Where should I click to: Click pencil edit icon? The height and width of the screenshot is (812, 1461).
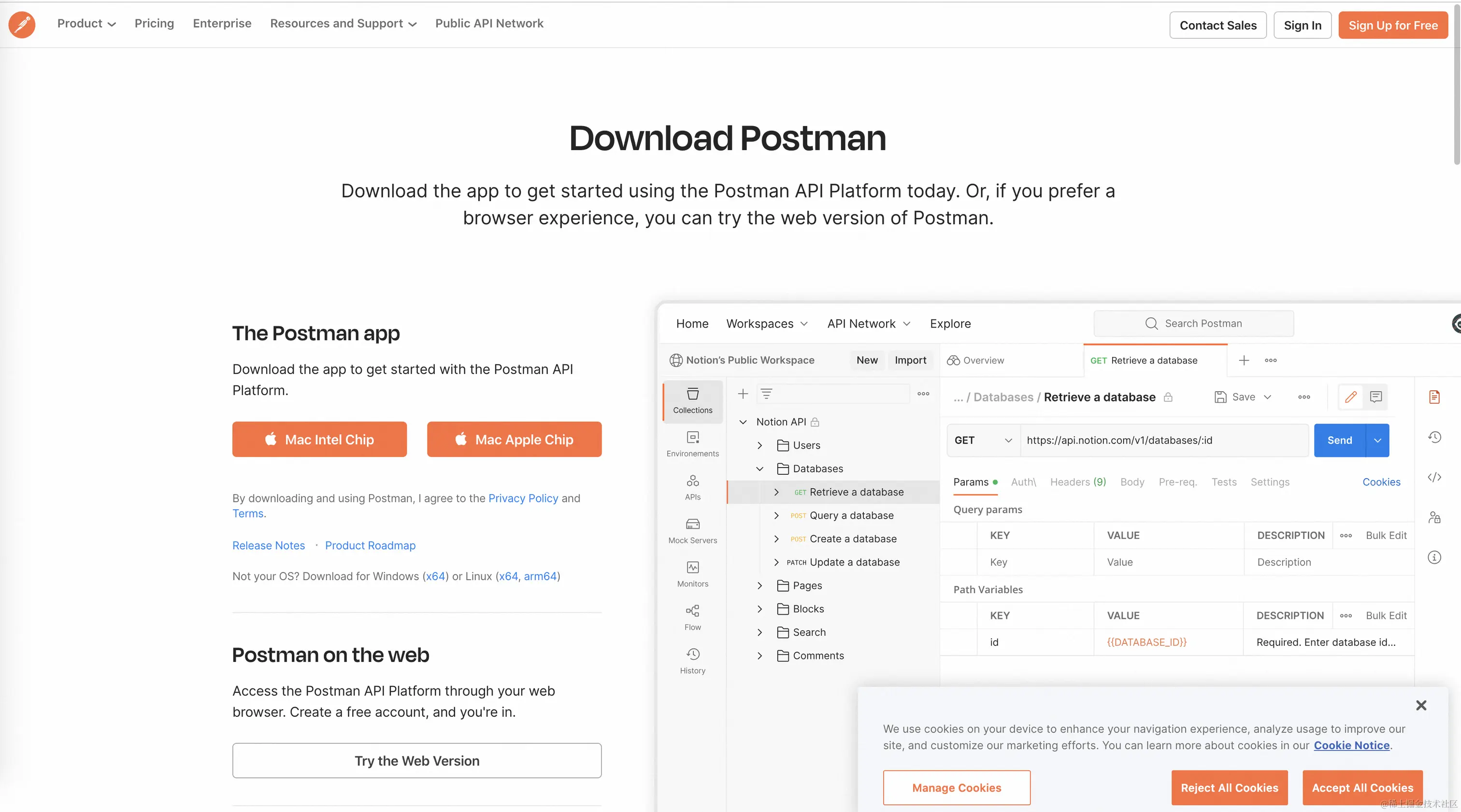pos(1351,397)
